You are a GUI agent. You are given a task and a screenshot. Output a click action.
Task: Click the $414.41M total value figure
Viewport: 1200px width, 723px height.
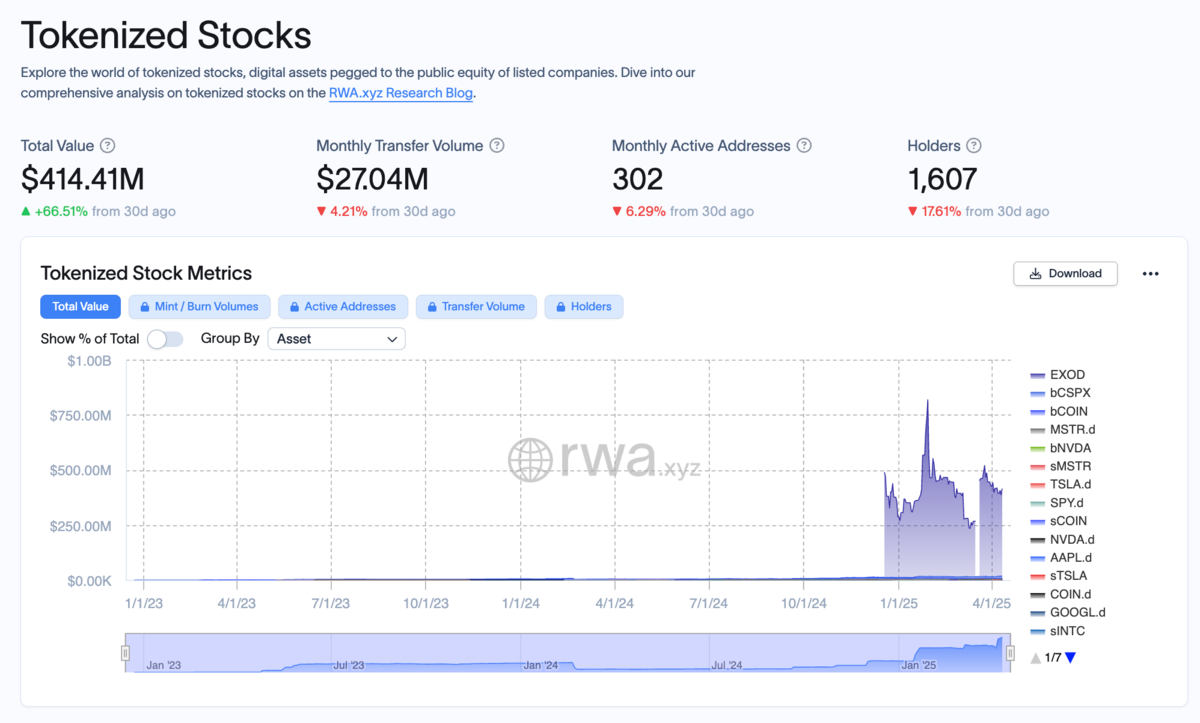coord(83,179)
